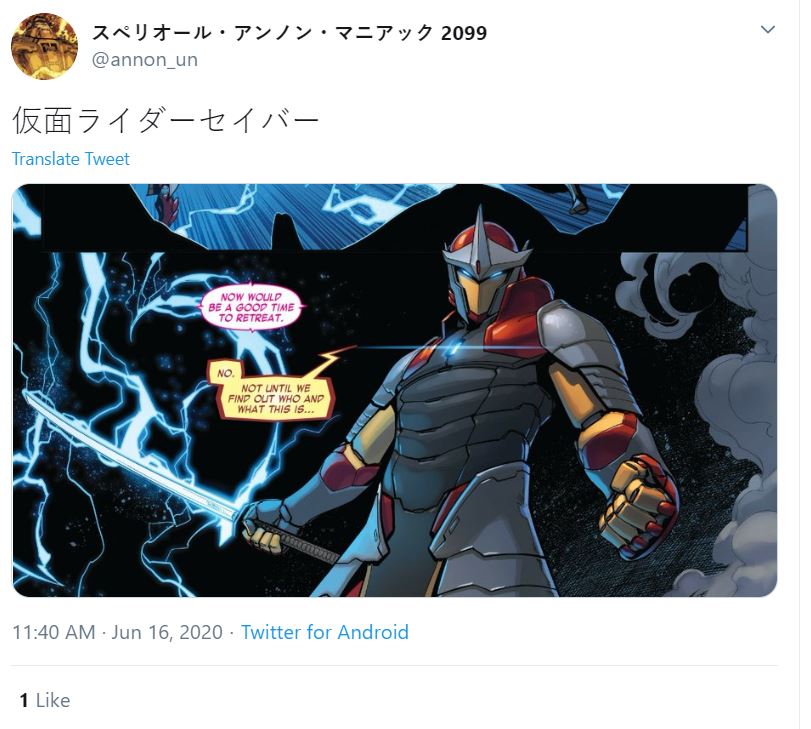Image resolution: width=811 pixels, height=729 pixels.
Task: Visit the @annon_un handle link
Action: coord(145,59)
